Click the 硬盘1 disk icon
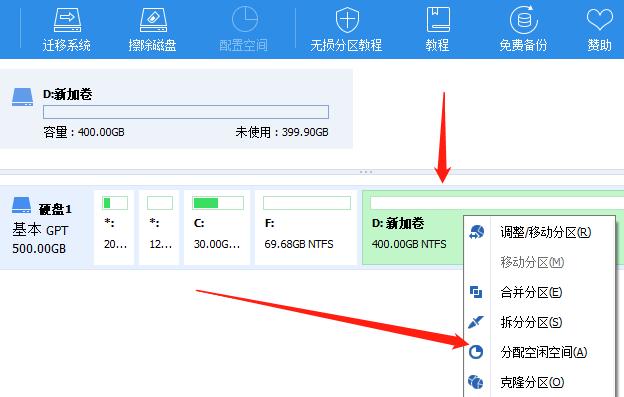624x397 pixels. [x=21, y=205]
